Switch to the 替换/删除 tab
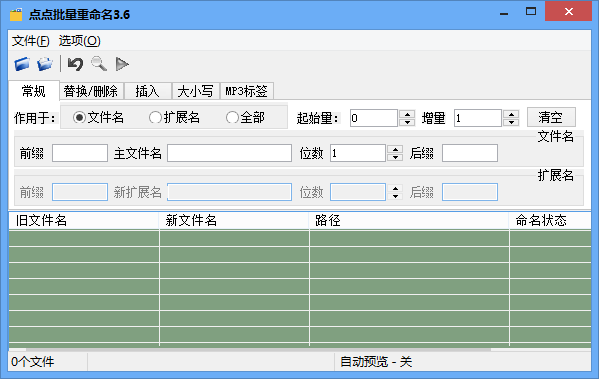Image resolution: width=599 pixels, height=379 pixels. point(91,91)
